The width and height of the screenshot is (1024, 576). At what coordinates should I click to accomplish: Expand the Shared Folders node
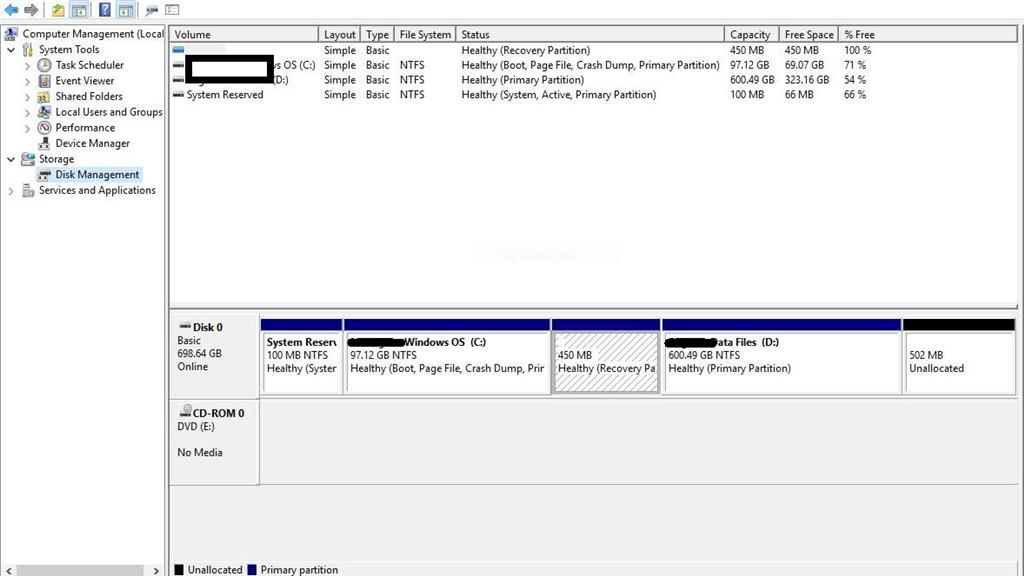coord(27,97)
